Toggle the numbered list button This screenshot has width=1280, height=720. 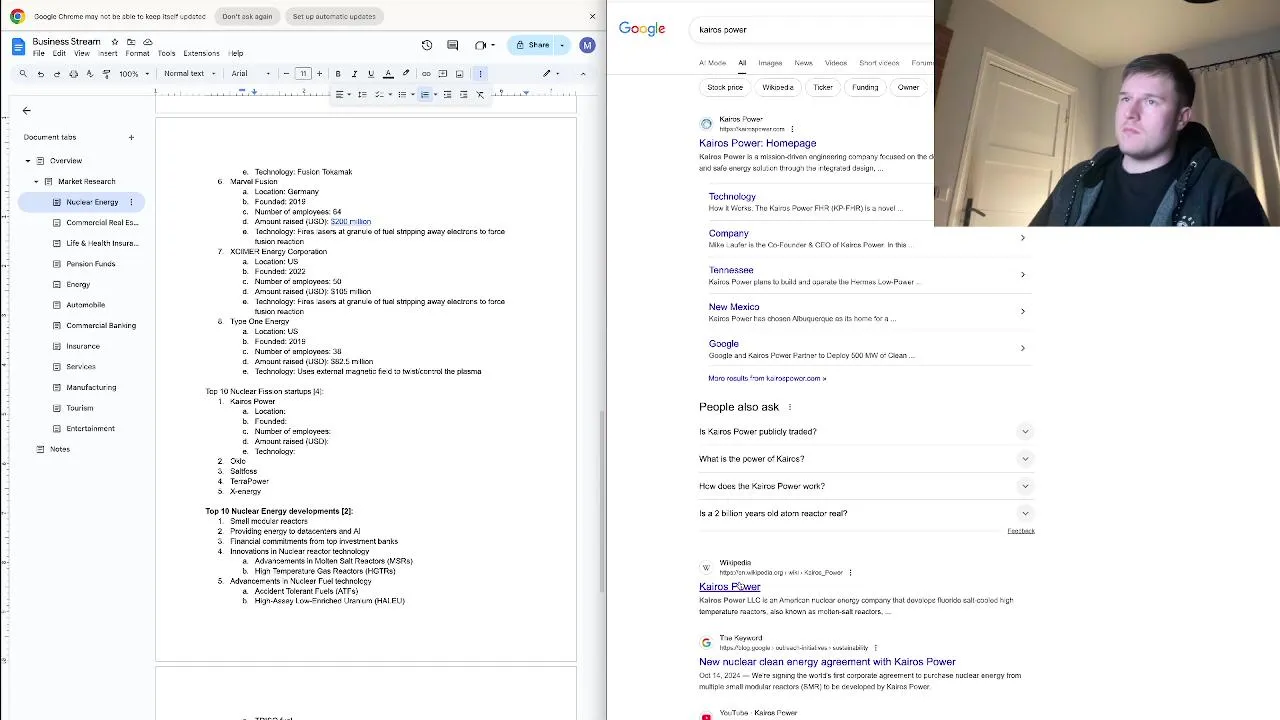(427, 95)
